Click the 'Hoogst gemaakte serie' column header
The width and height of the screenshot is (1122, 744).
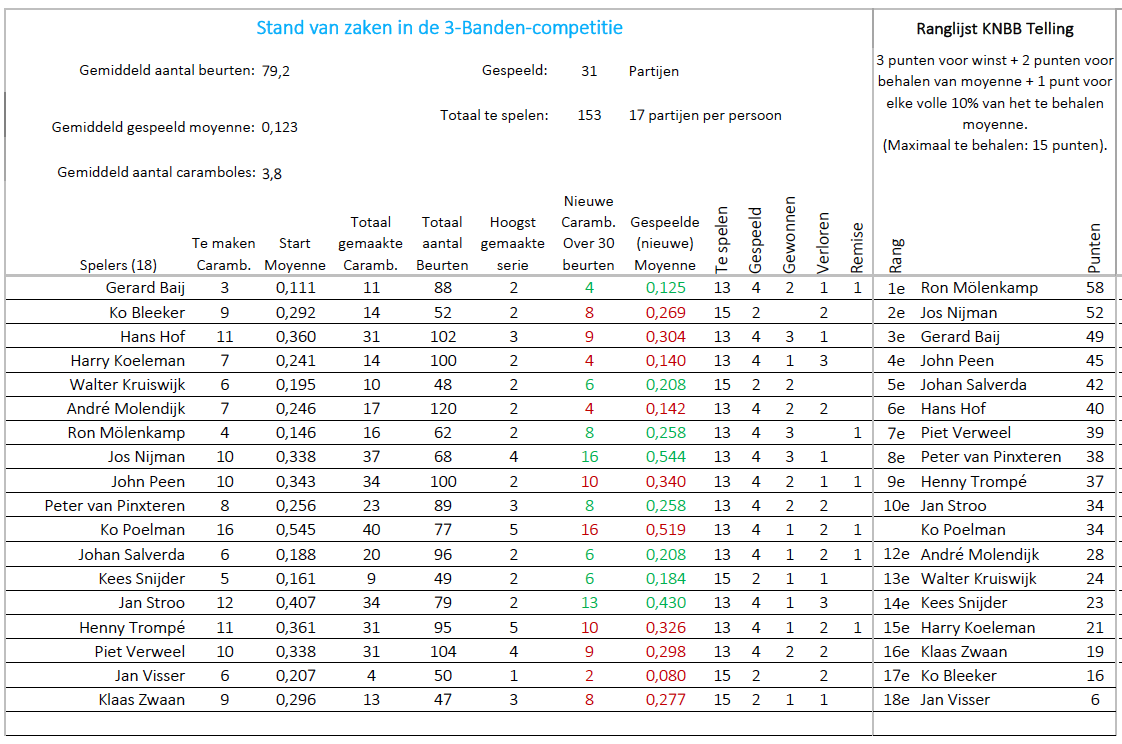(512, 243)
